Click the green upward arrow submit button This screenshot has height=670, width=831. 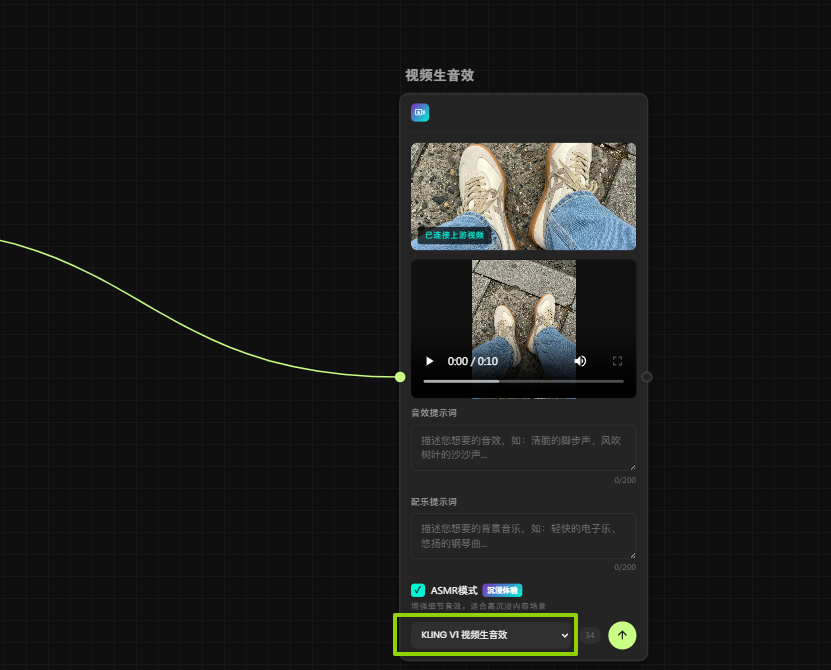622,635
